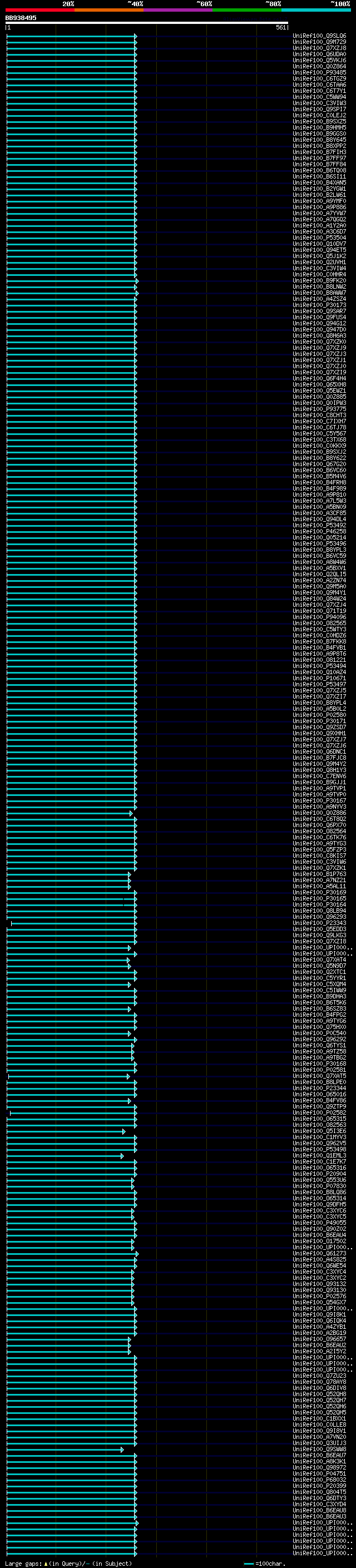This screenshot has height=1568, width=356.
Task: Select the UniRef100_Q7XZJ8 hit label
Action: coord(319,48)
